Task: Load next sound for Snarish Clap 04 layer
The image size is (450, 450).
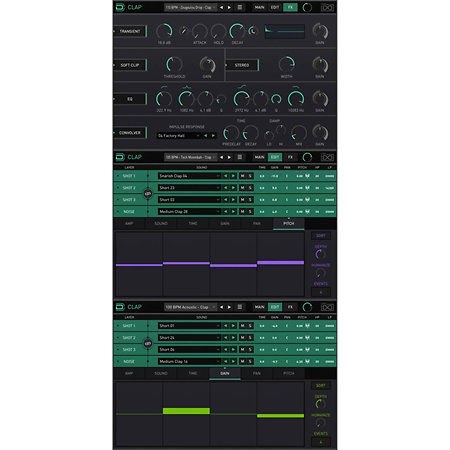Action: (x=233, y=176)
